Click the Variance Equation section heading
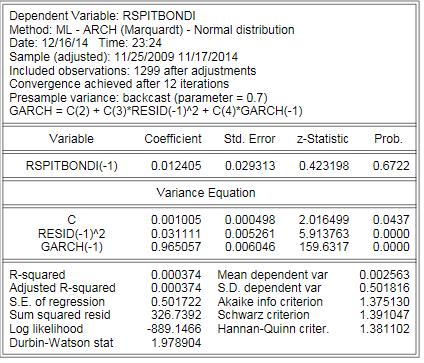Screen dimensions: 424x363 pyautogui.click(x=206, y=193)
